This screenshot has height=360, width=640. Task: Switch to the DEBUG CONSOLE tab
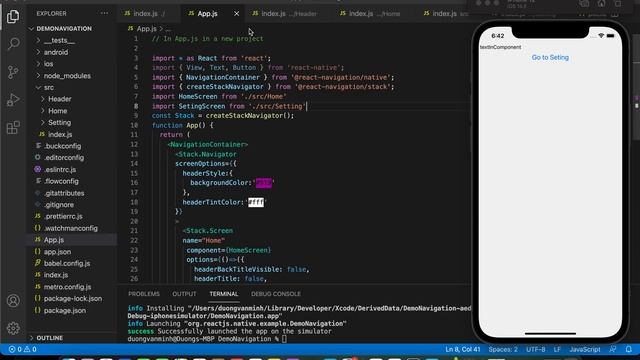(276, 294)
